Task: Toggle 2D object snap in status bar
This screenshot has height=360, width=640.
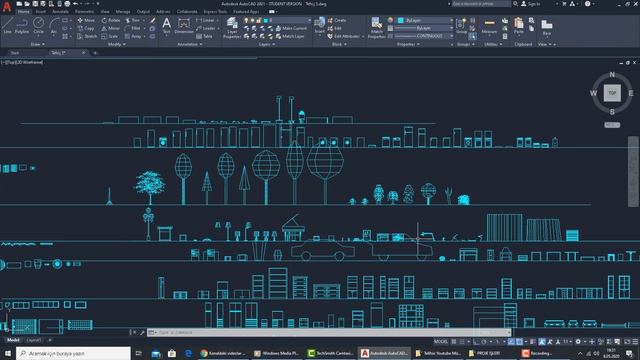Action: 519,342
